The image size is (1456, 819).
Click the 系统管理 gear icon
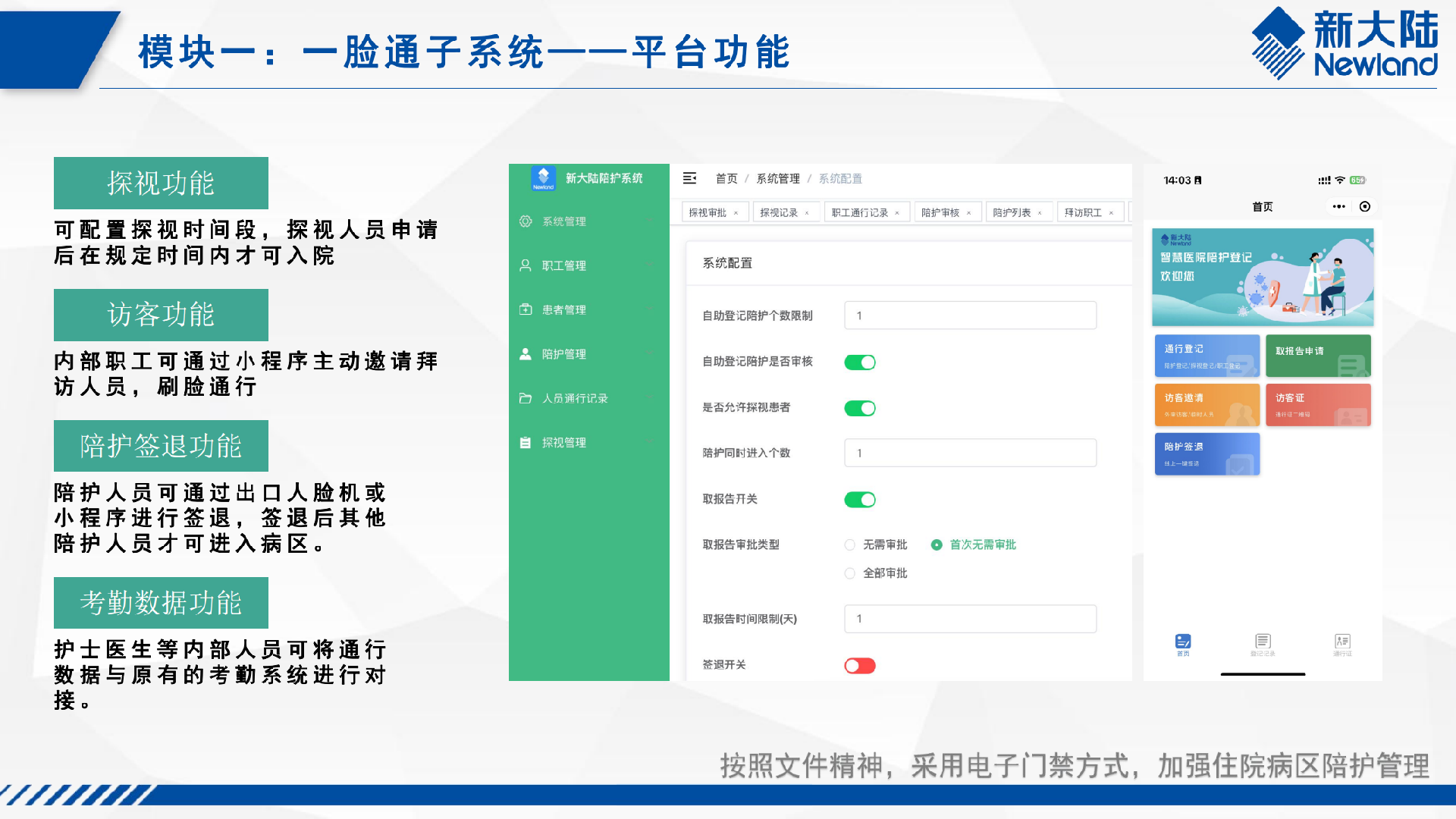point(526,221)
